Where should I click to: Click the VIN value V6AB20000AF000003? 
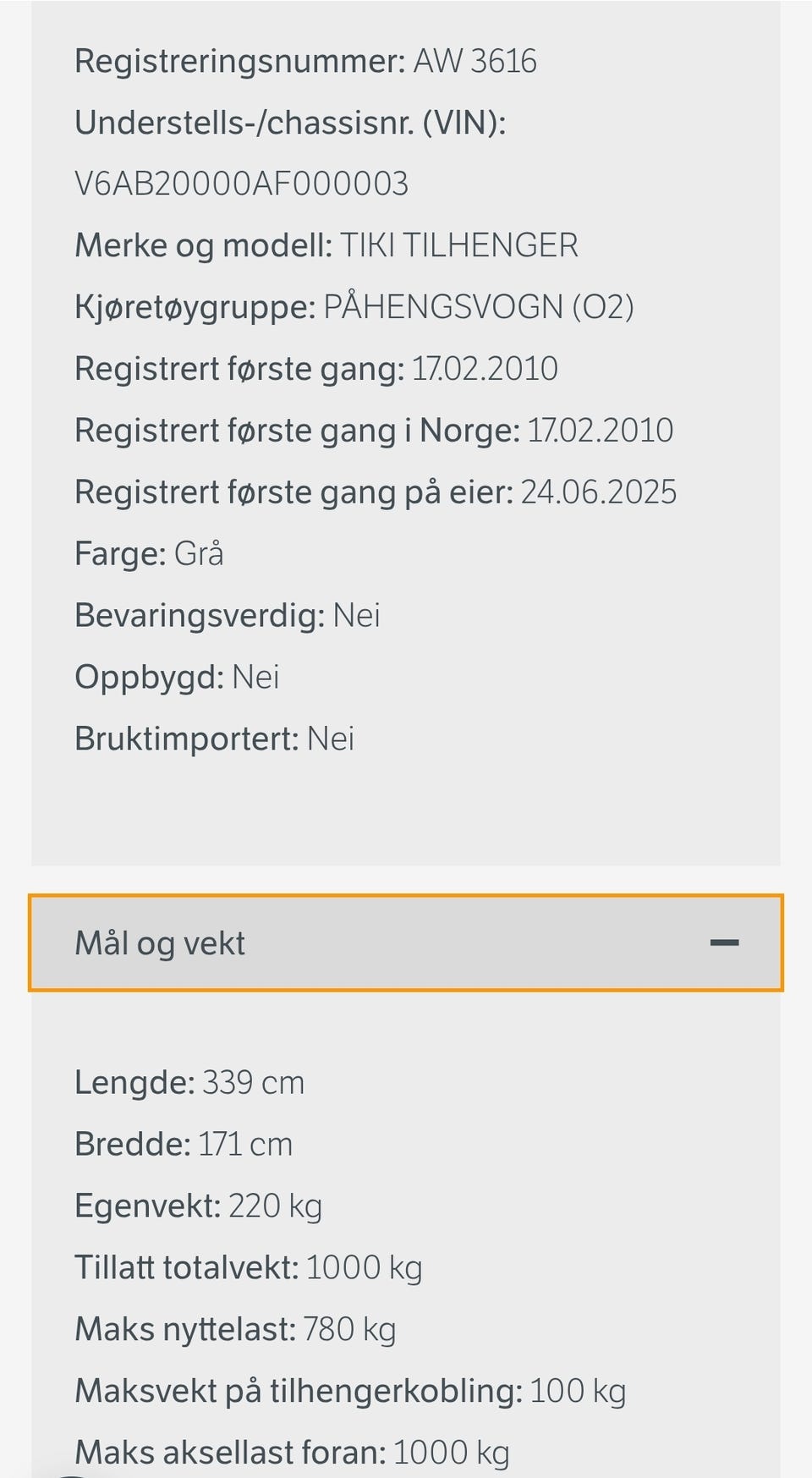click(x=242, y=184)
